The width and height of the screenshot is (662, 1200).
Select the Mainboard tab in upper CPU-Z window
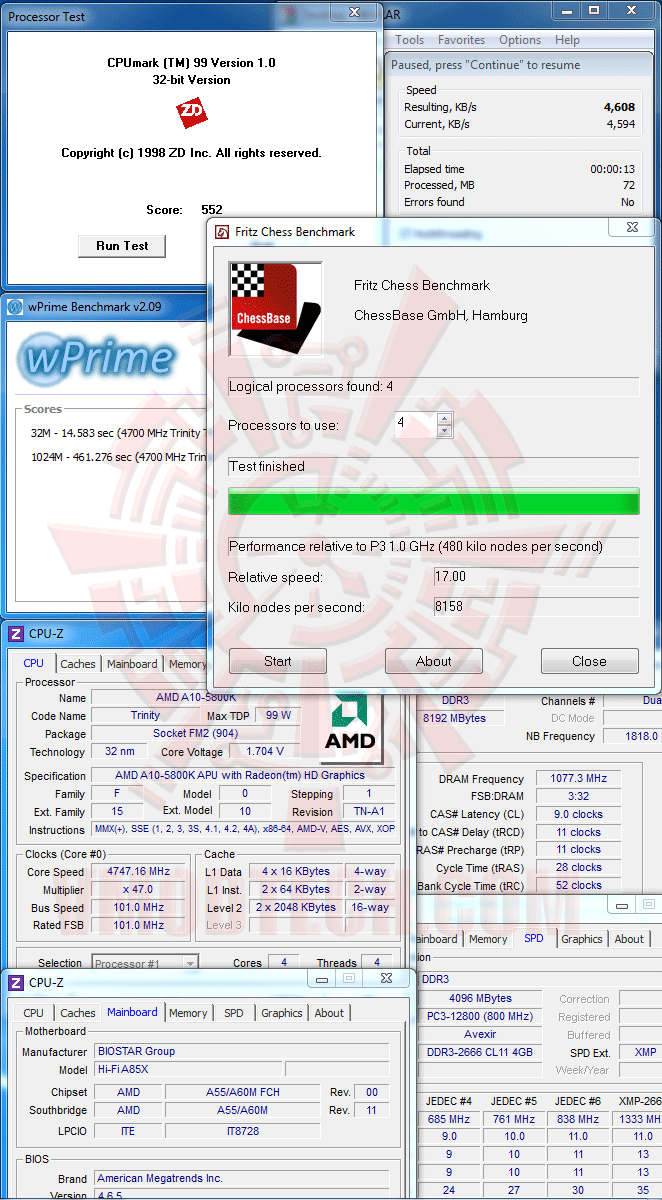(x=132, y=664)
